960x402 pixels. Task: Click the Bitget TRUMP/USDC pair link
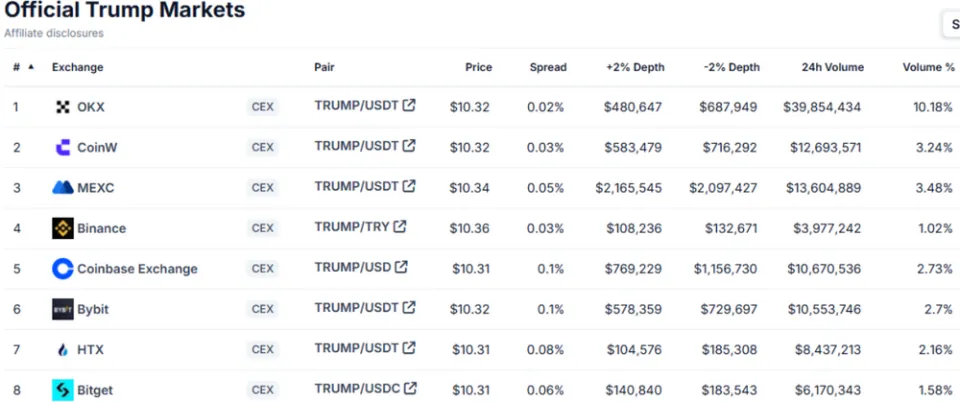pyautogui.click(x=357, y=388)
